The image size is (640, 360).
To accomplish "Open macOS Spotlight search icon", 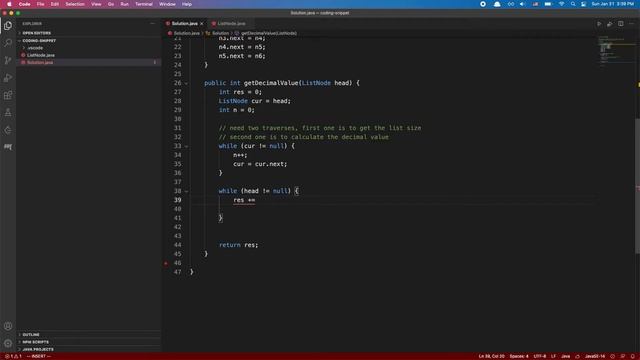I will coord(573,4).
